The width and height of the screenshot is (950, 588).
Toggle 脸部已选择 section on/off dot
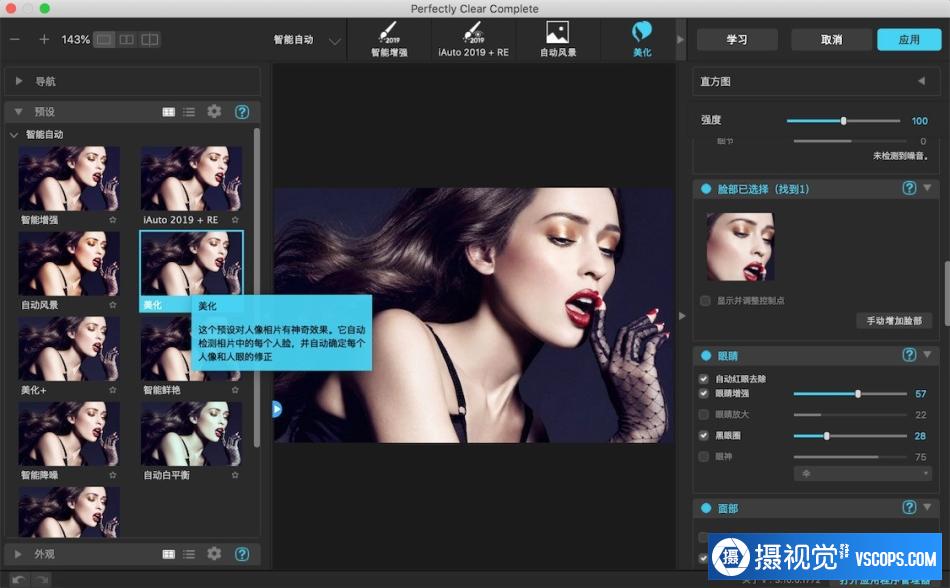pyautogui.click(x=706, y=189)
